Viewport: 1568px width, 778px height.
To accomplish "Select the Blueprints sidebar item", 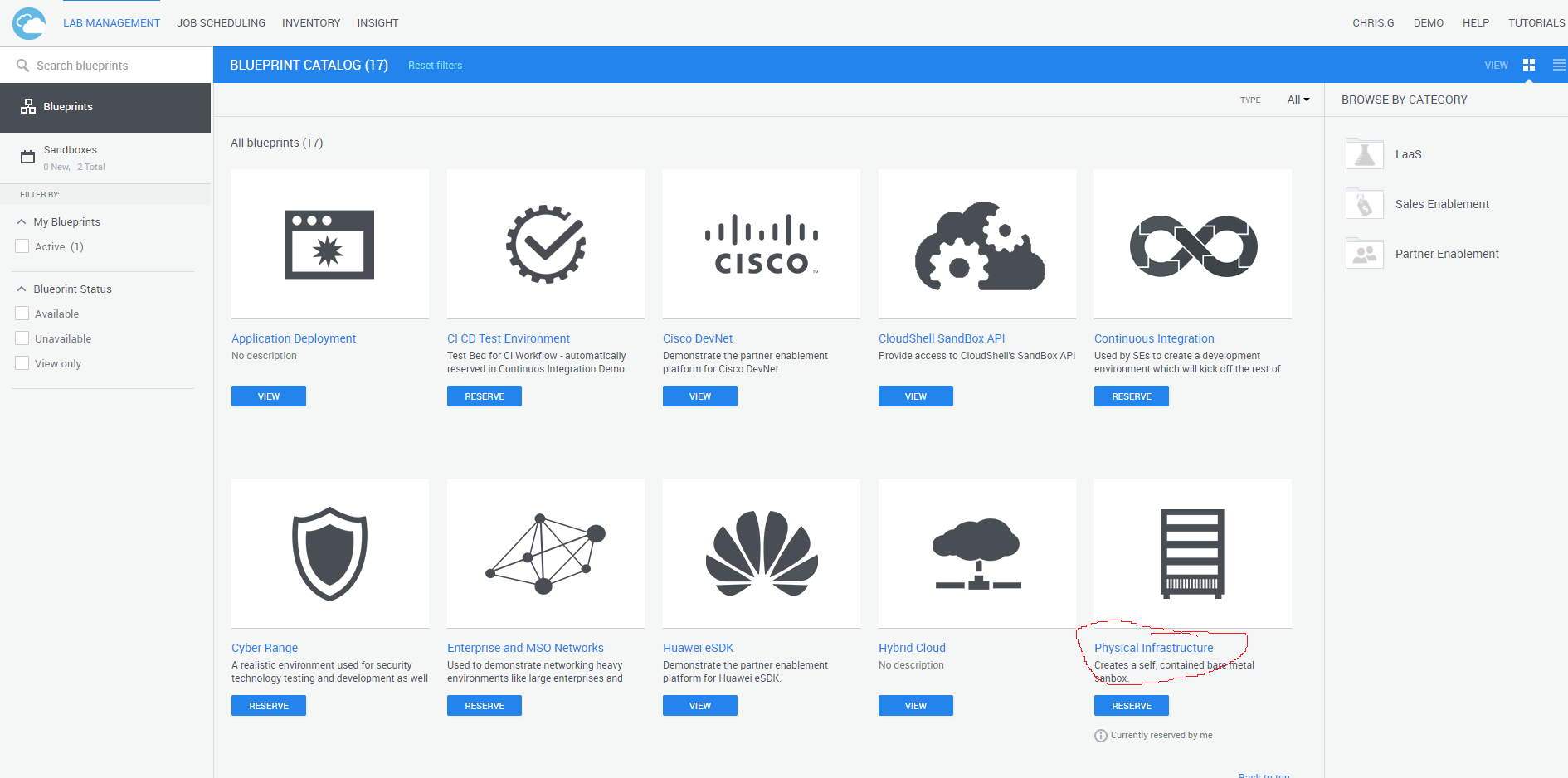I will [105, 108].
